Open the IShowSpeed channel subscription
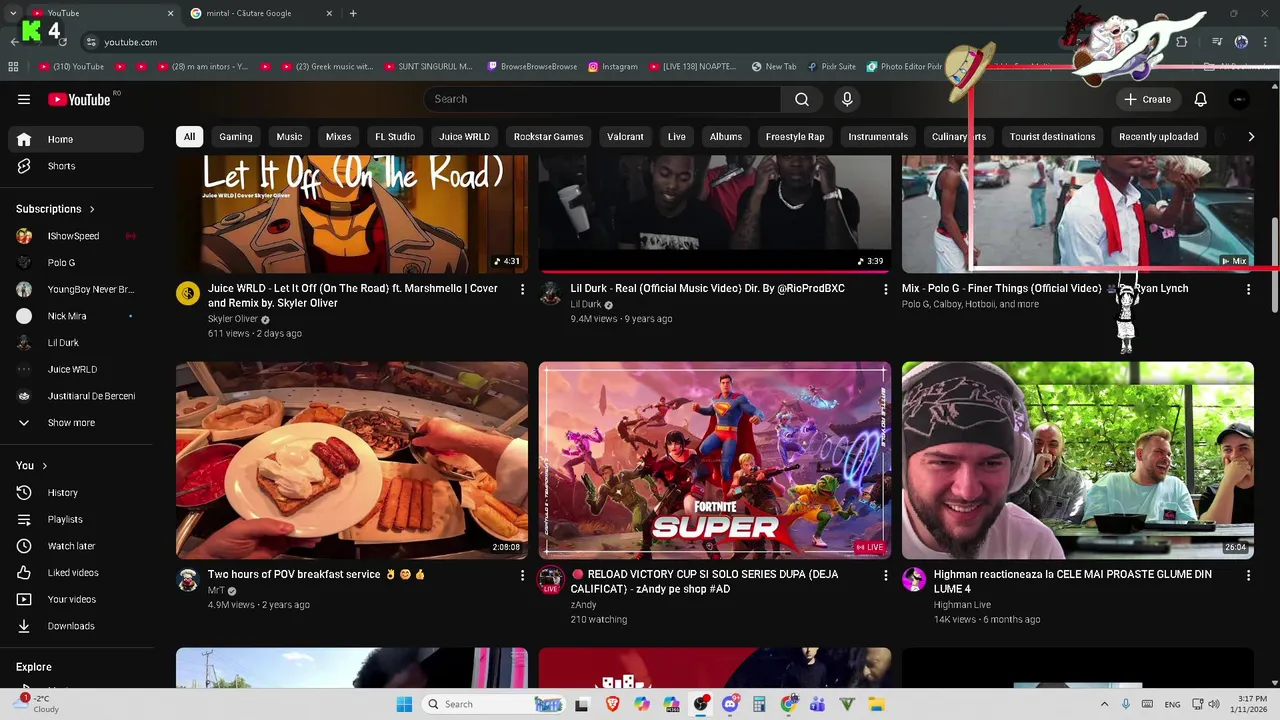The width and height of the screenshot is (1280, 720). tap(76, 236)
